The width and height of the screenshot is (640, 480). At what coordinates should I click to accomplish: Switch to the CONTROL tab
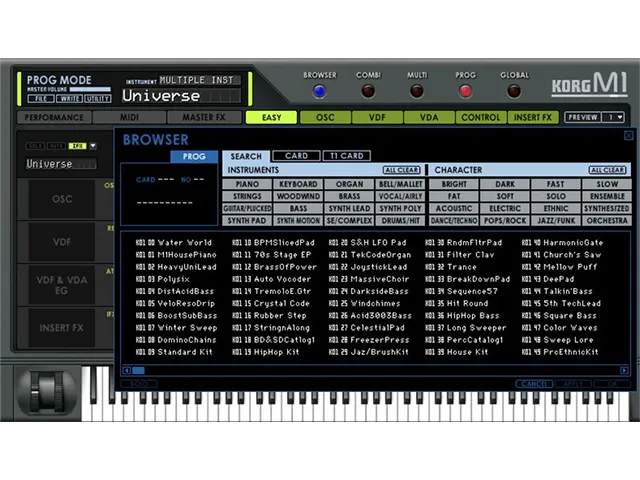[x=481, y=118]
